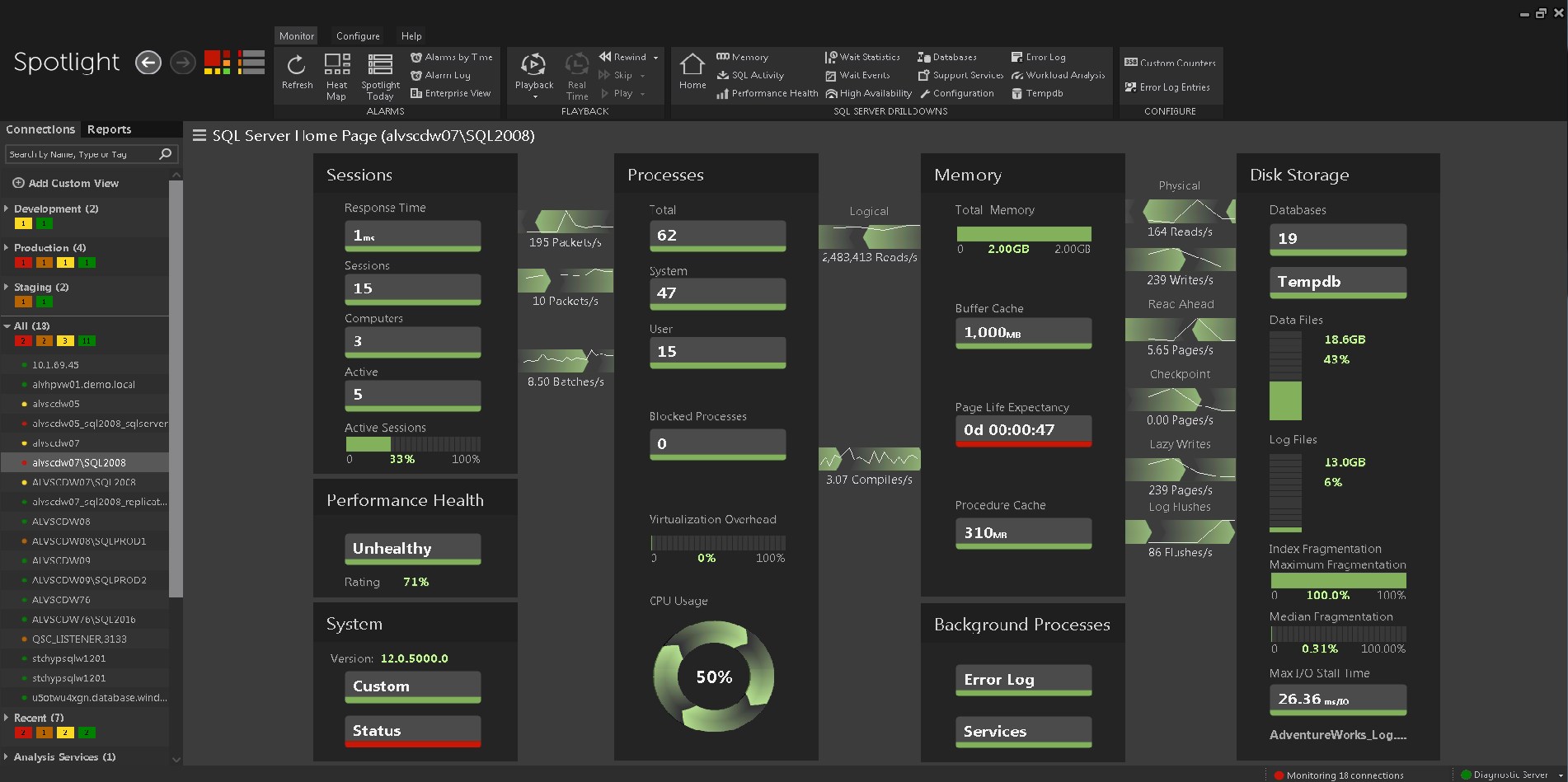Open the Rewind dropdown arrow
The height and width of the screenshot is (782, 1568).
point(655,58)
